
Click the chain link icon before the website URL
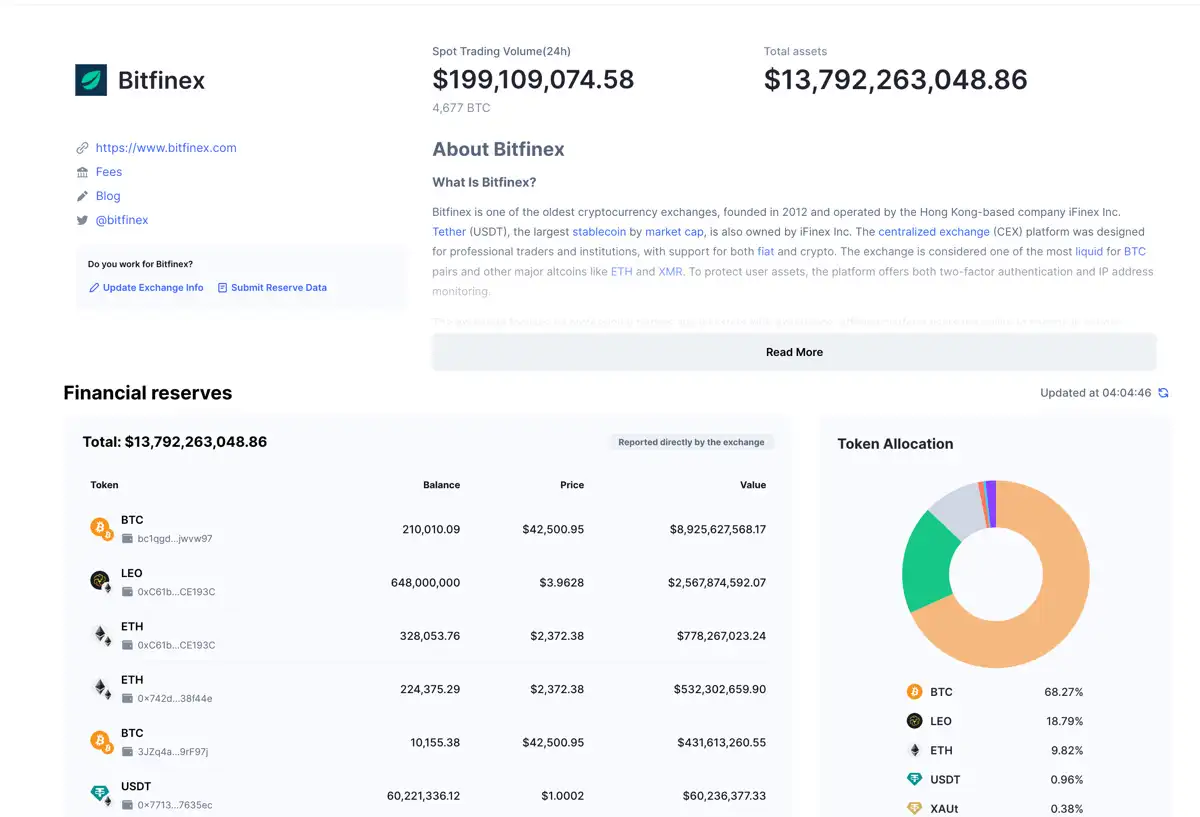coord(83,147)
